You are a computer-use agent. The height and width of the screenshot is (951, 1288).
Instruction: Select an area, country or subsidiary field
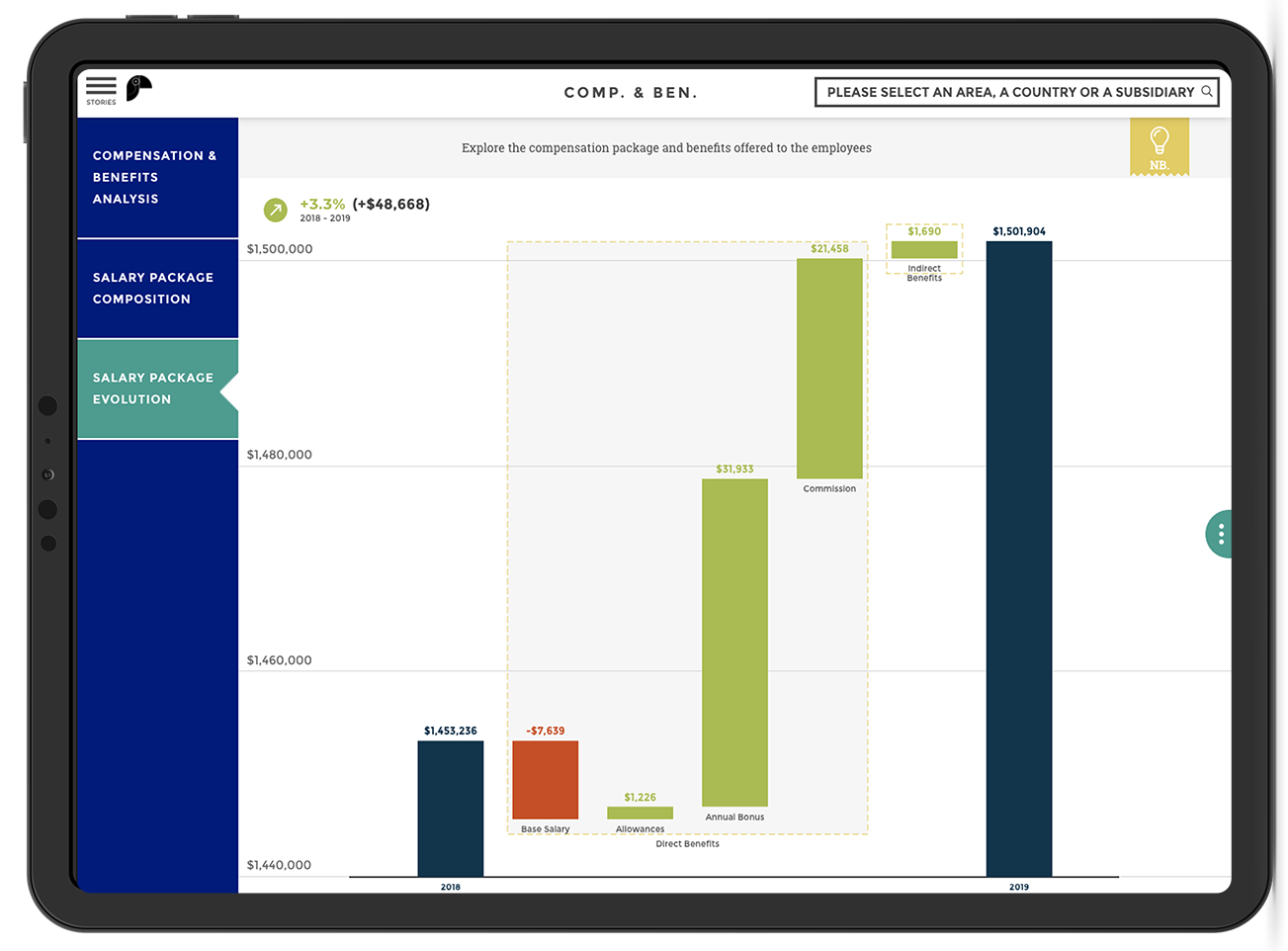1008,92
